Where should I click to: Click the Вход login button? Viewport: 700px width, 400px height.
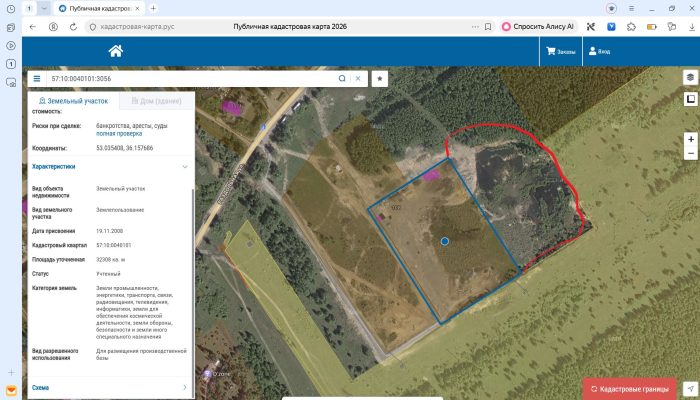(599, 51)
